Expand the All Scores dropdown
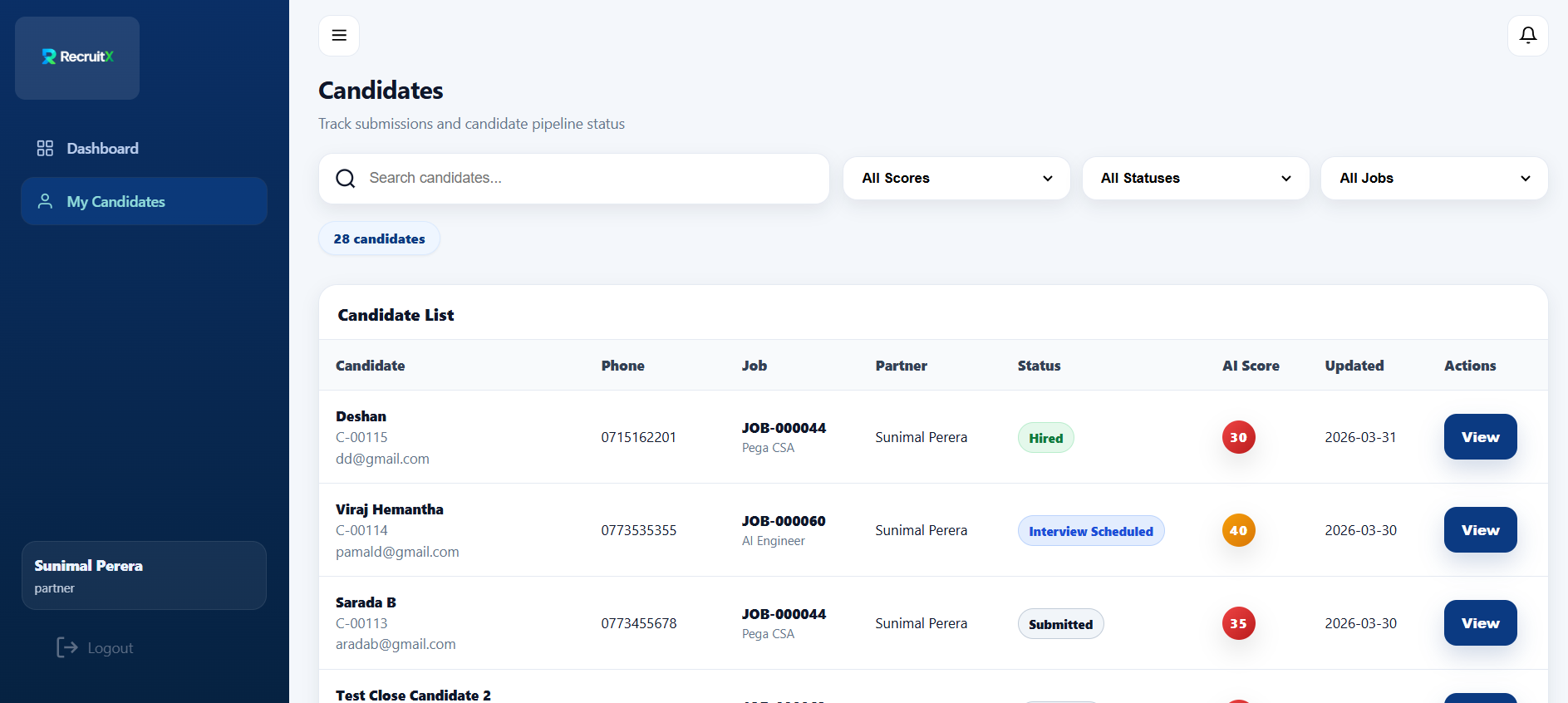This screenshot has height=703, width=1568. (x=956, y=179)
